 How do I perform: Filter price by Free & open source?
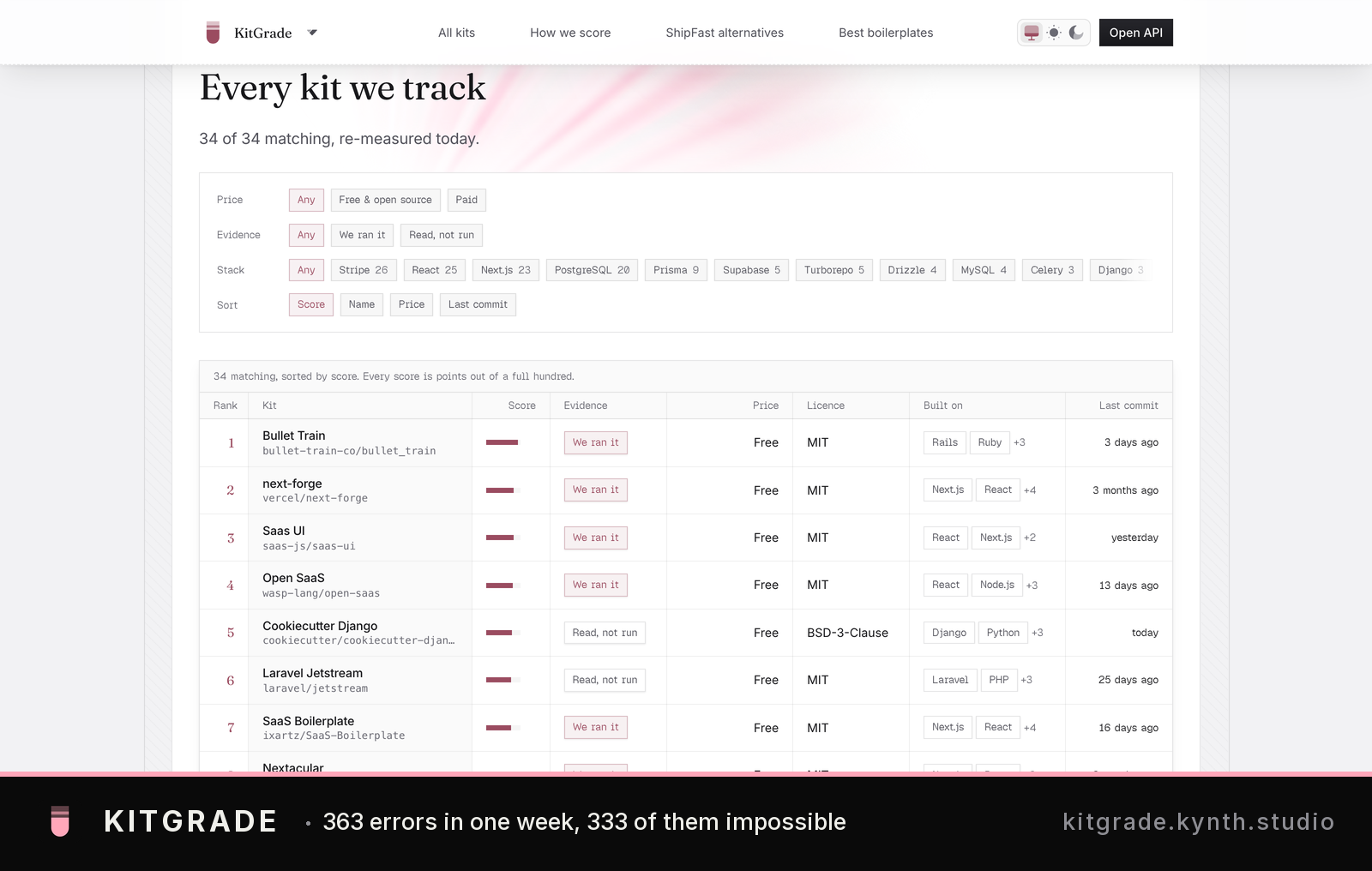pos(385,200)
